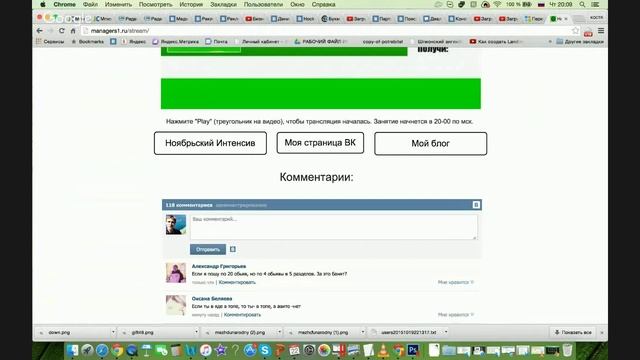Open Keynote podium icon in Dock

[146, 350]
